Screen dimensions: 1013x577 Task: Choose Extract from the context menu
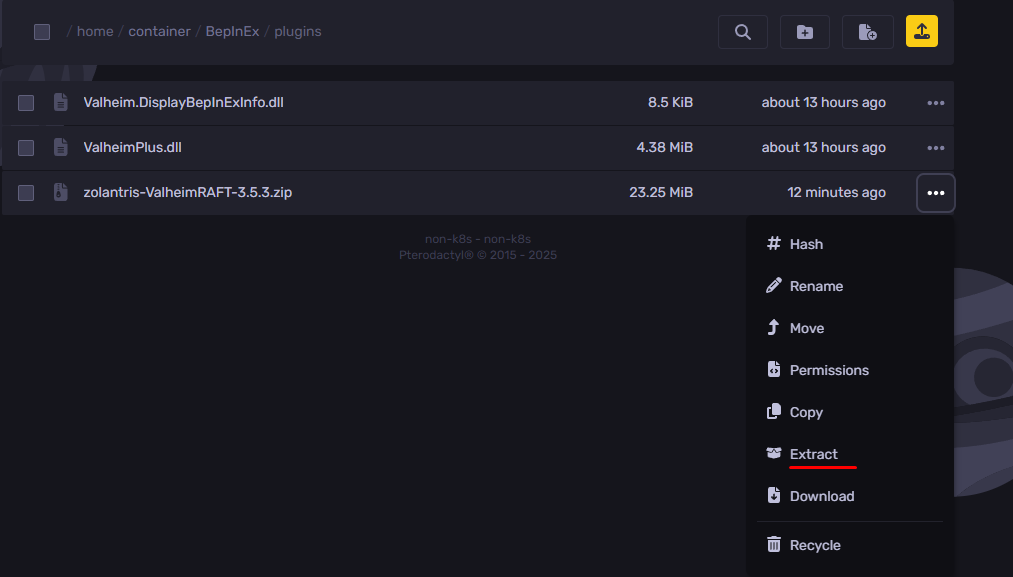(x=850, y=454)
